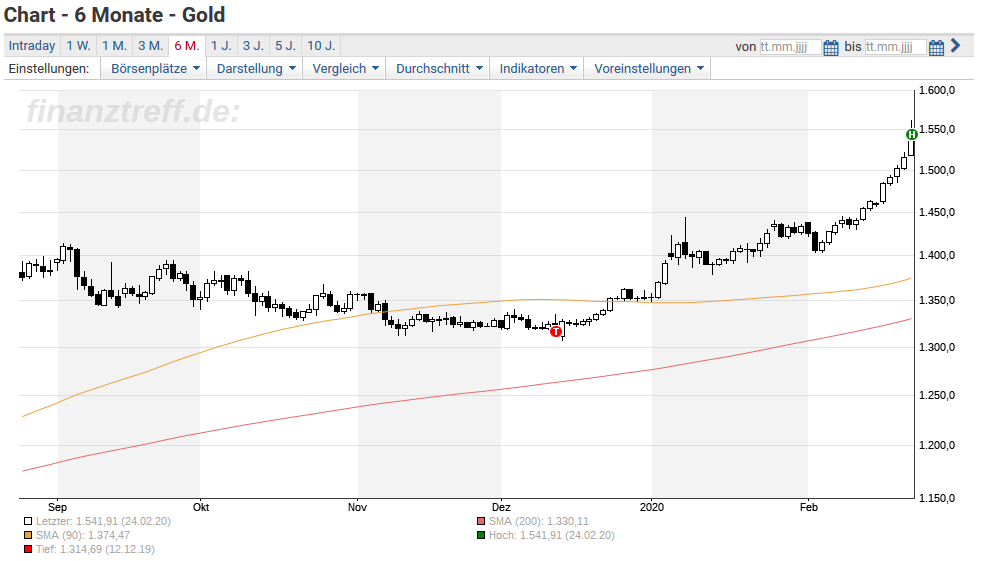Switch to the 1 W. timeframe
This screenshot has height=561, width=984.
tap(78, 46)
